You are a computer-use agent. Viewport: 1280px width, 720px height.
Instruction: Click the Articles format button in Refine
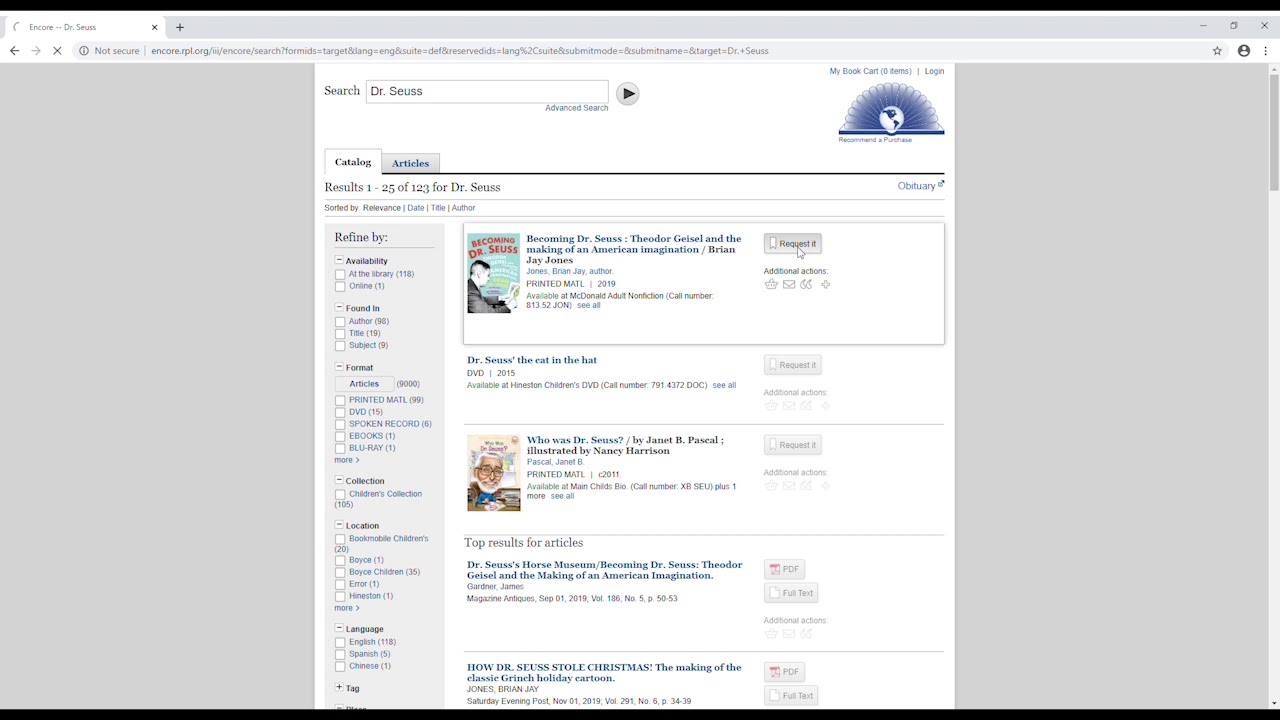(x=364, y=384)
